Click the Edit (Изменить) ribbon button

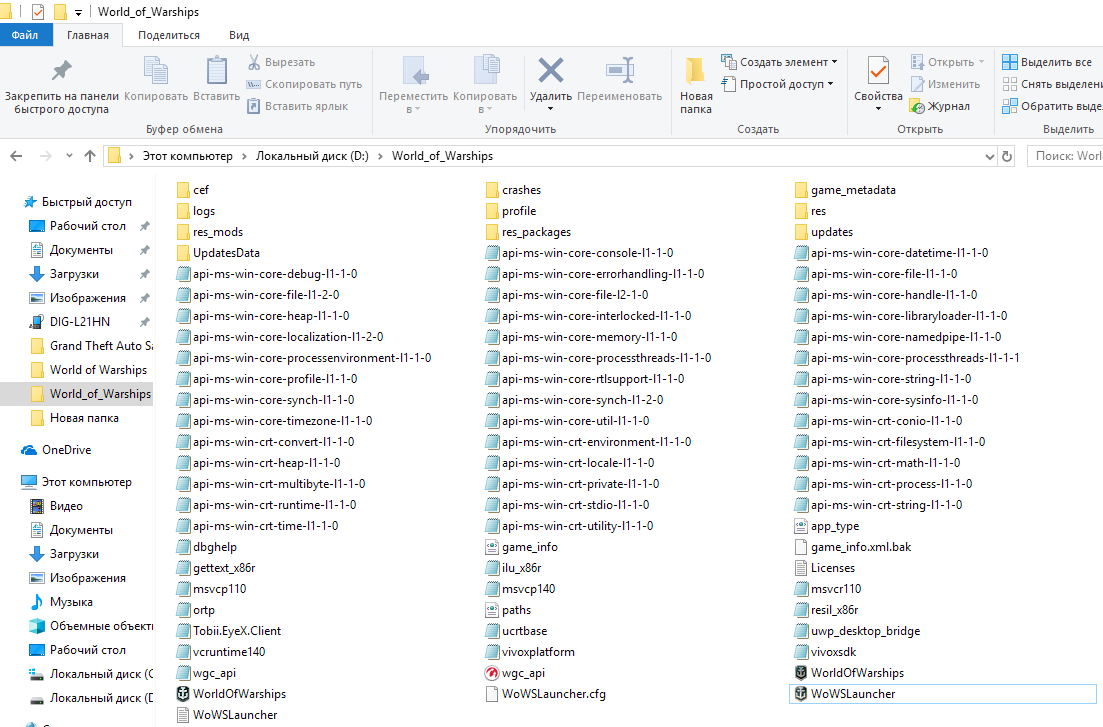tap(945, 84)
